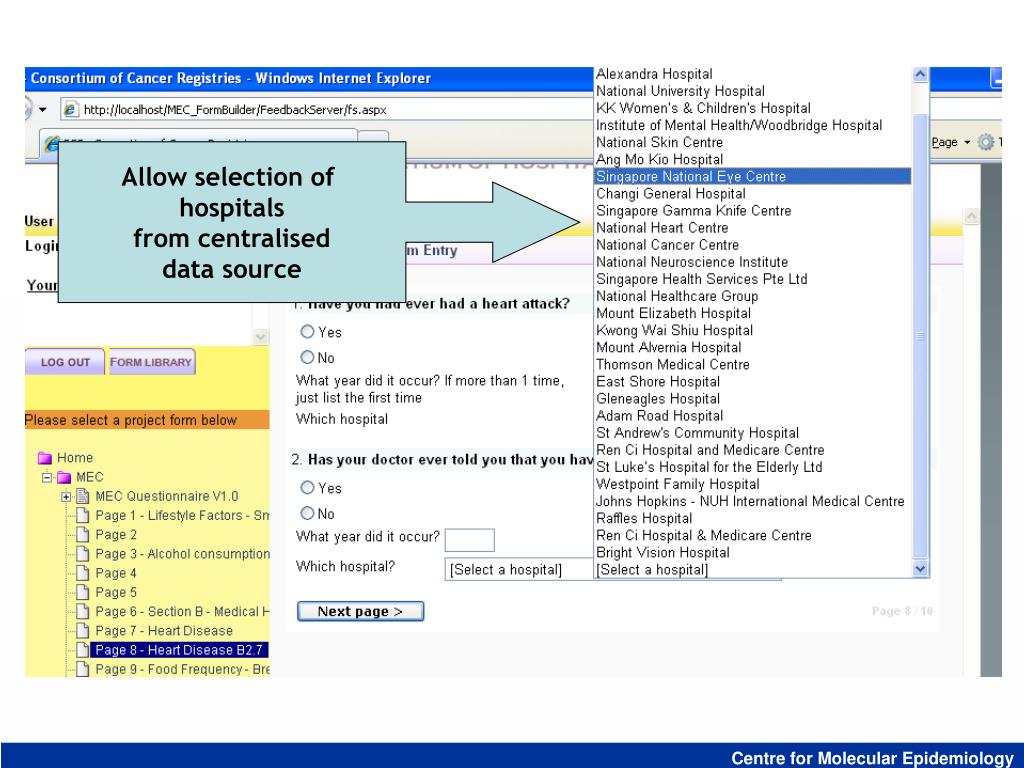Open Page 2 in form tree
The image size is (1024, 768).
point(116,534)
